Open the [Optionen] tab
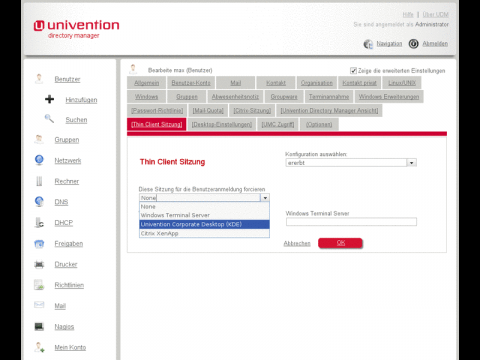This screenshot has width=480, height=360. click(x=319, y=124)
